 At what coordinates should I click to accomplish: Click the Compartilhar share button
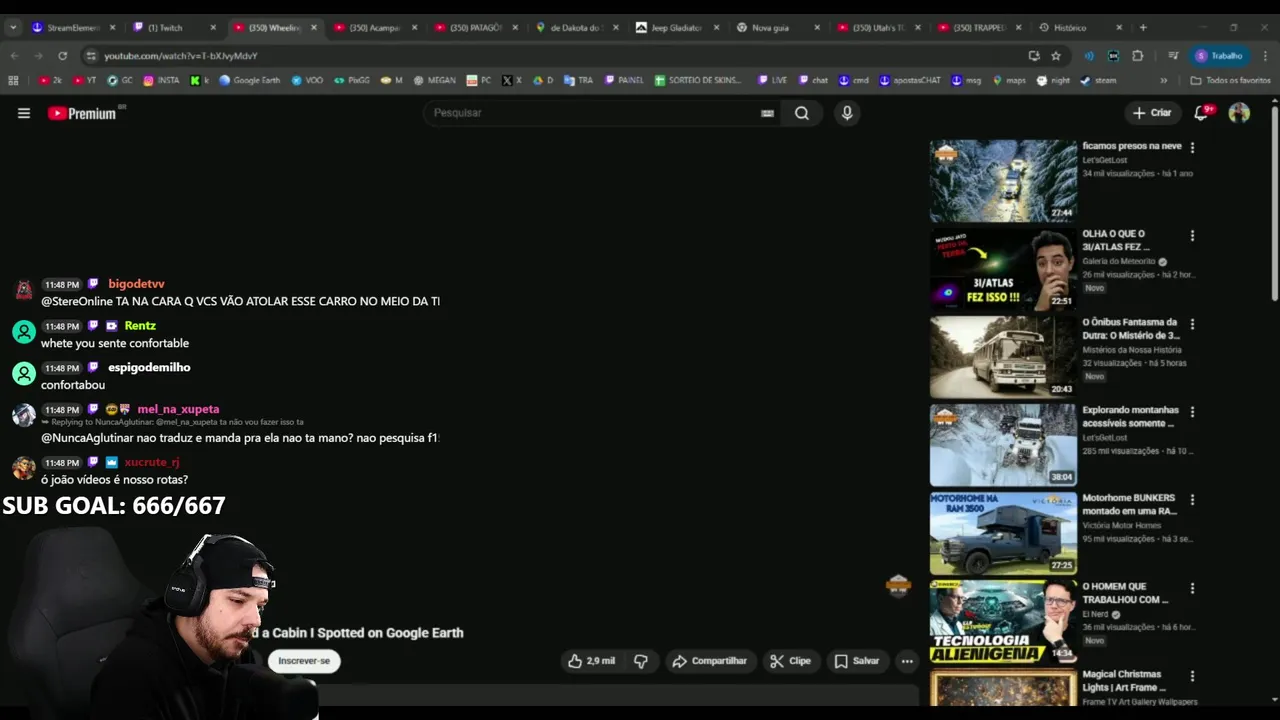(710, 661)
